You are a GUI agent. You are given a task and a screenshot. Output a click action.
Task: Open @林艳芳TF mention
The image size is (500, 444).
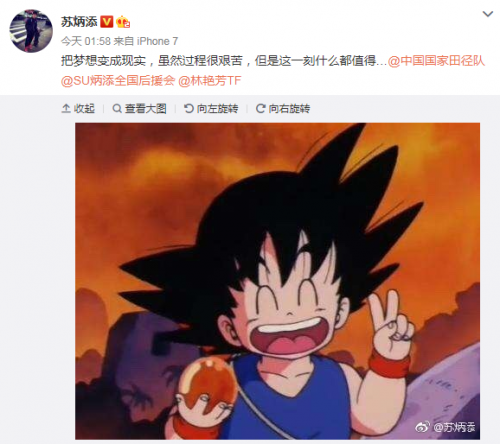point(210,81)
